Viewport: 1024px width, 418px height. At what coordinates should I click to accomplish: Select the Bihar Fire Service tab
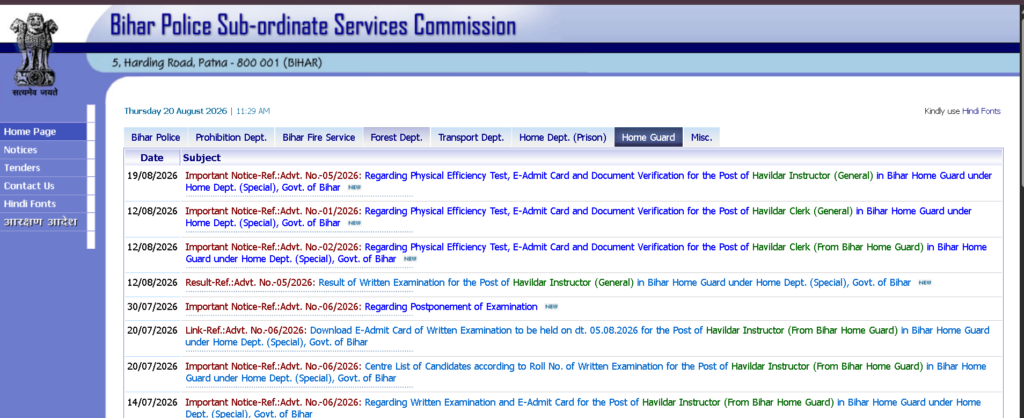pos(319,137)
